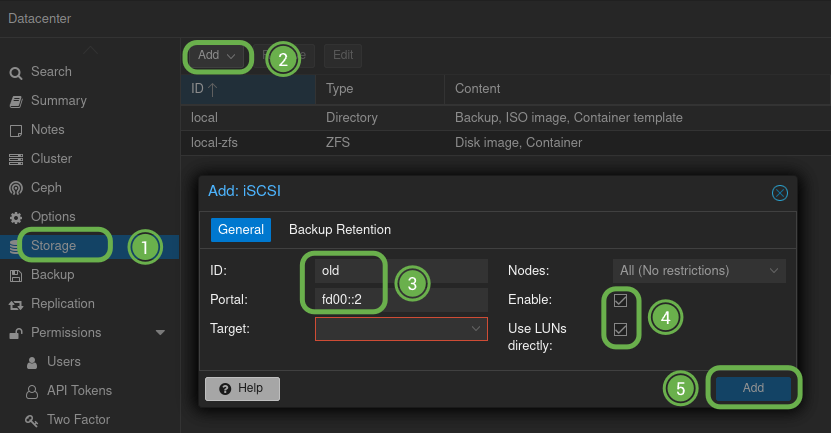Click the question mark Help icon

click(x=225, y=389)
